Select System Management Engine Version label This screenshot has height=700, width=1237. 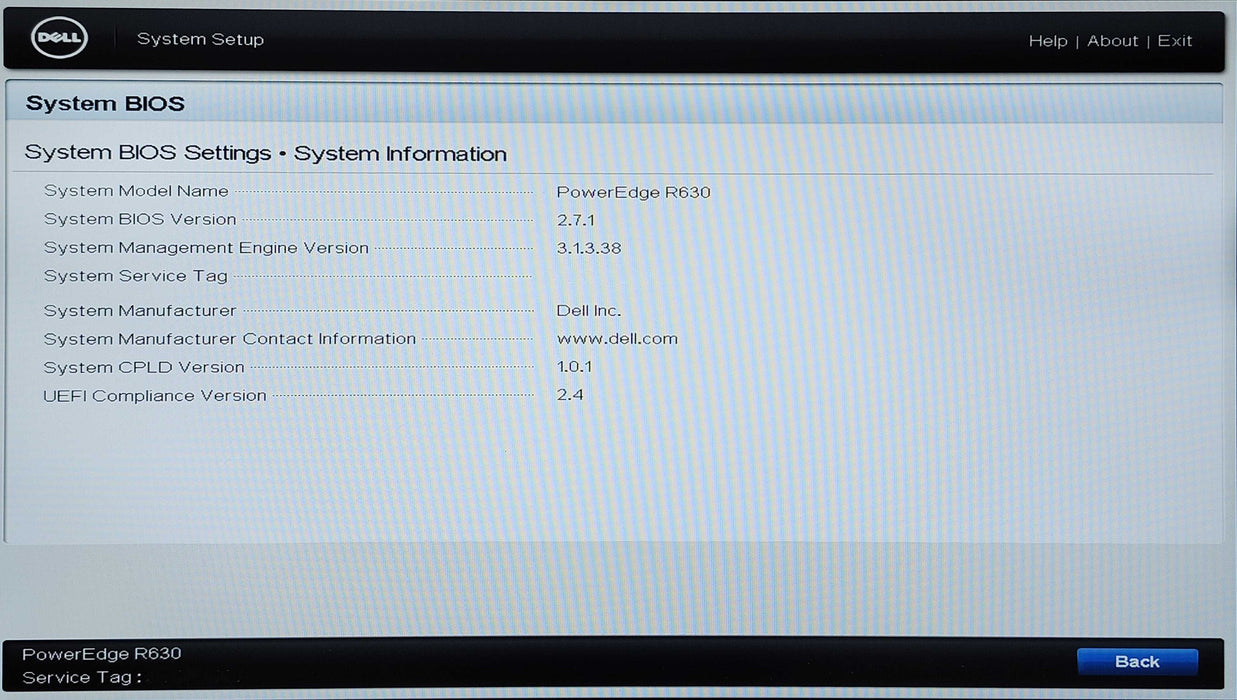click(206, 248)
